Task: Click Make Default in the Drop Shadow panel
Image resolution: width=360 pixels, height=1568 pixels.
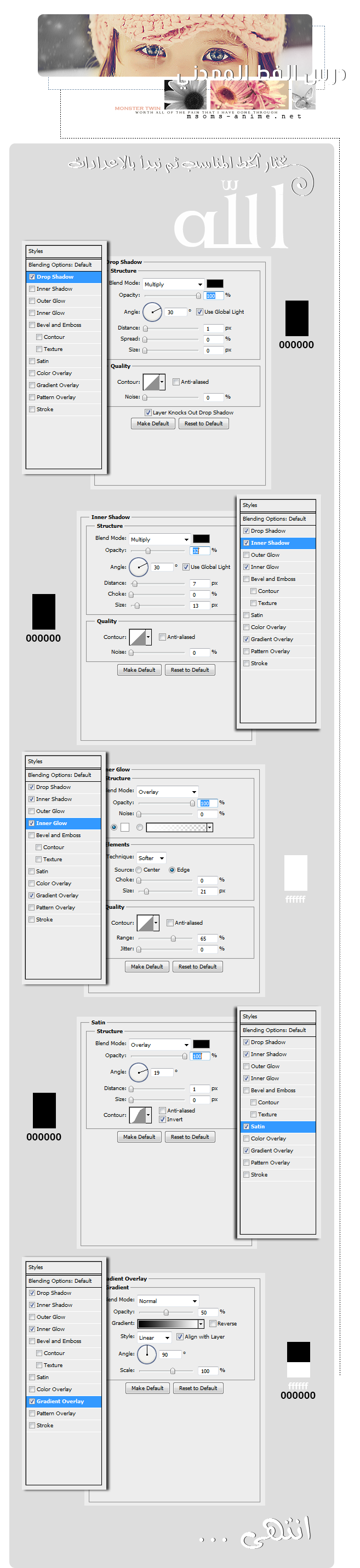Action: [x=152, y=423]
